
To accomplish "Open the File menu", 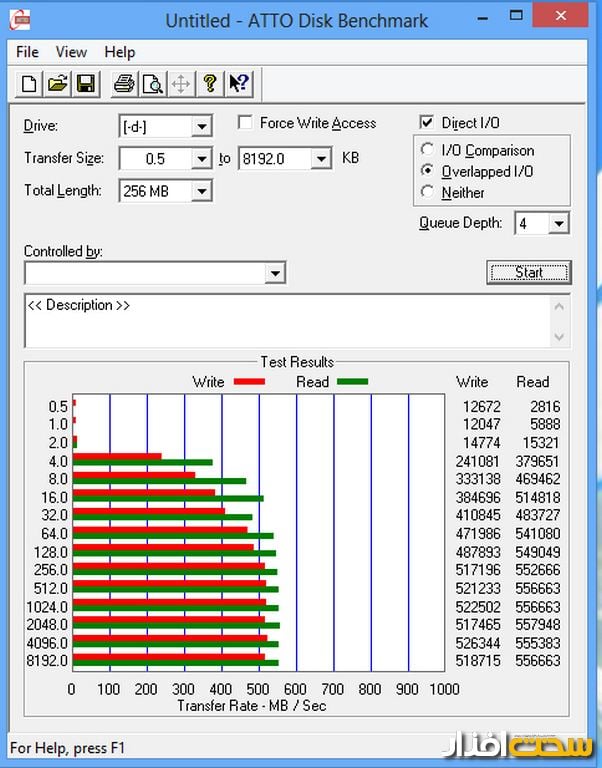I will (x=27, y=52).
